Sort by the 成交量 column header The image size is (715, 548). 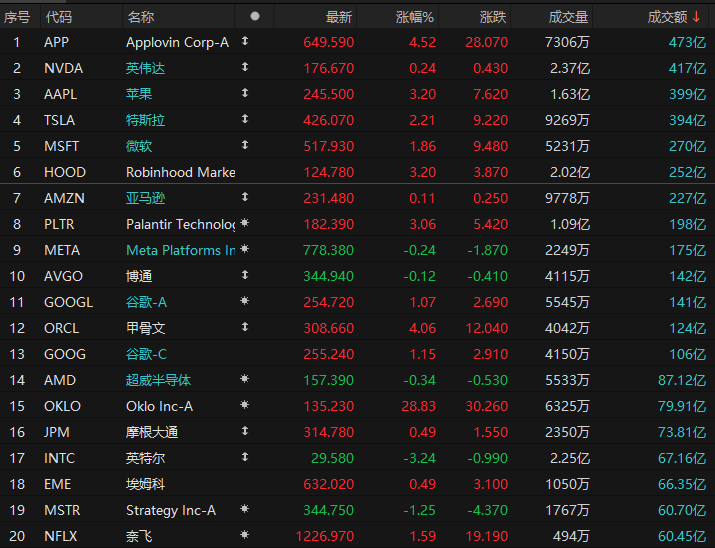click(568, 17)
